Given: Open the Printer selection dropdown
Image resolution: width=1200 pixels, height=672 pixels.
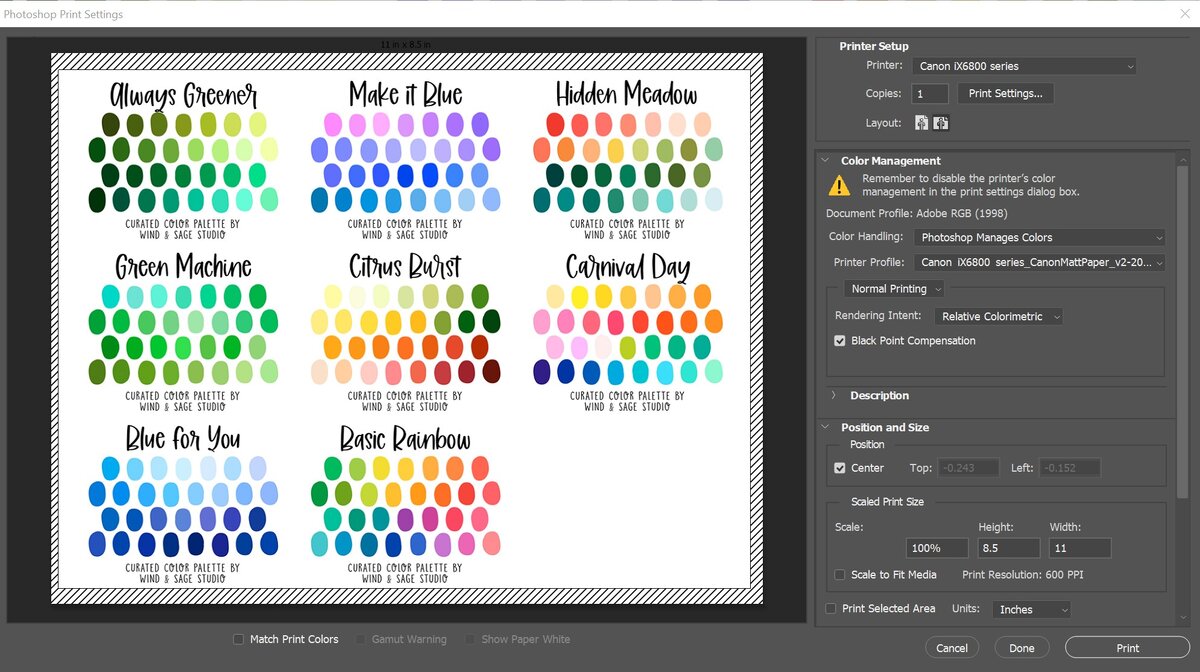Looking at the screenshot, I should [x=1024, y=66].
